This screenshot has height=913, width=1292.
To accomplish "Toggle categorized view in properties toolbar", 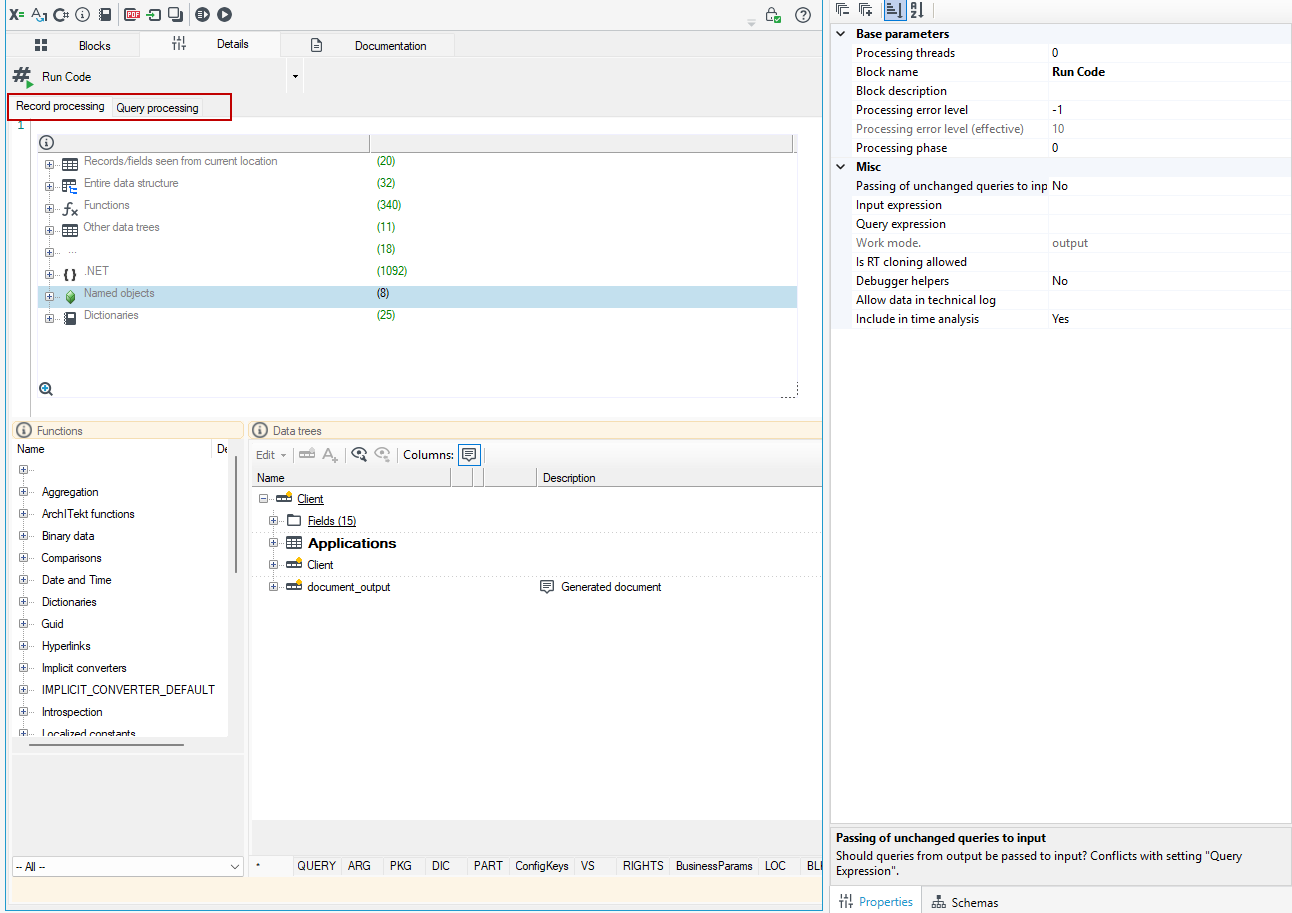I will [894, 10].
